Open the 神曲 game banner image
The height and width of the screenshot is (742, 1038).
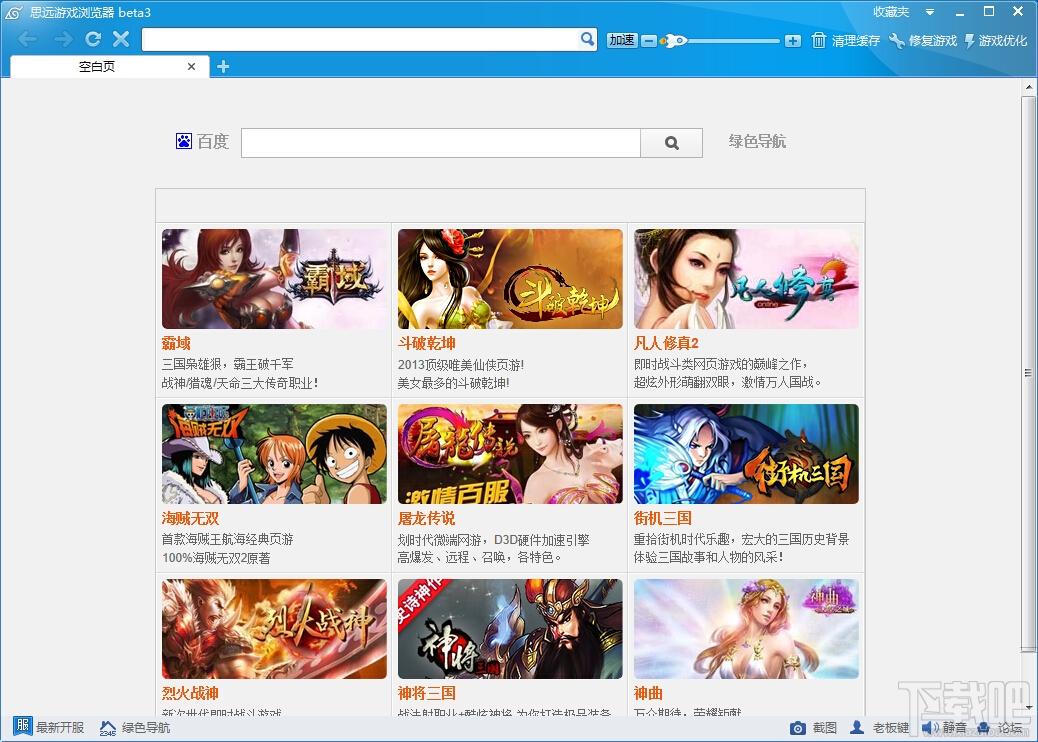(746, 629)
